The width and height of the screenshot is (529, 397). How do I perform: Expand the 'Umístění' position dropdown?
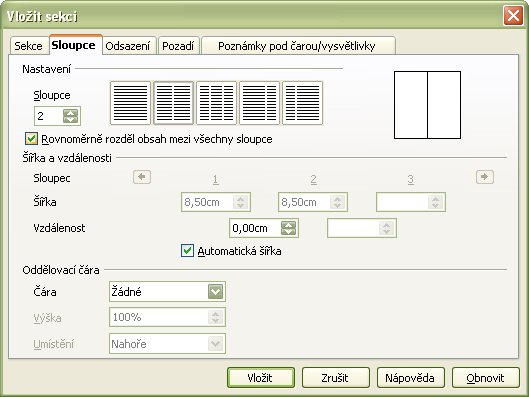click(x=216, y=344)
